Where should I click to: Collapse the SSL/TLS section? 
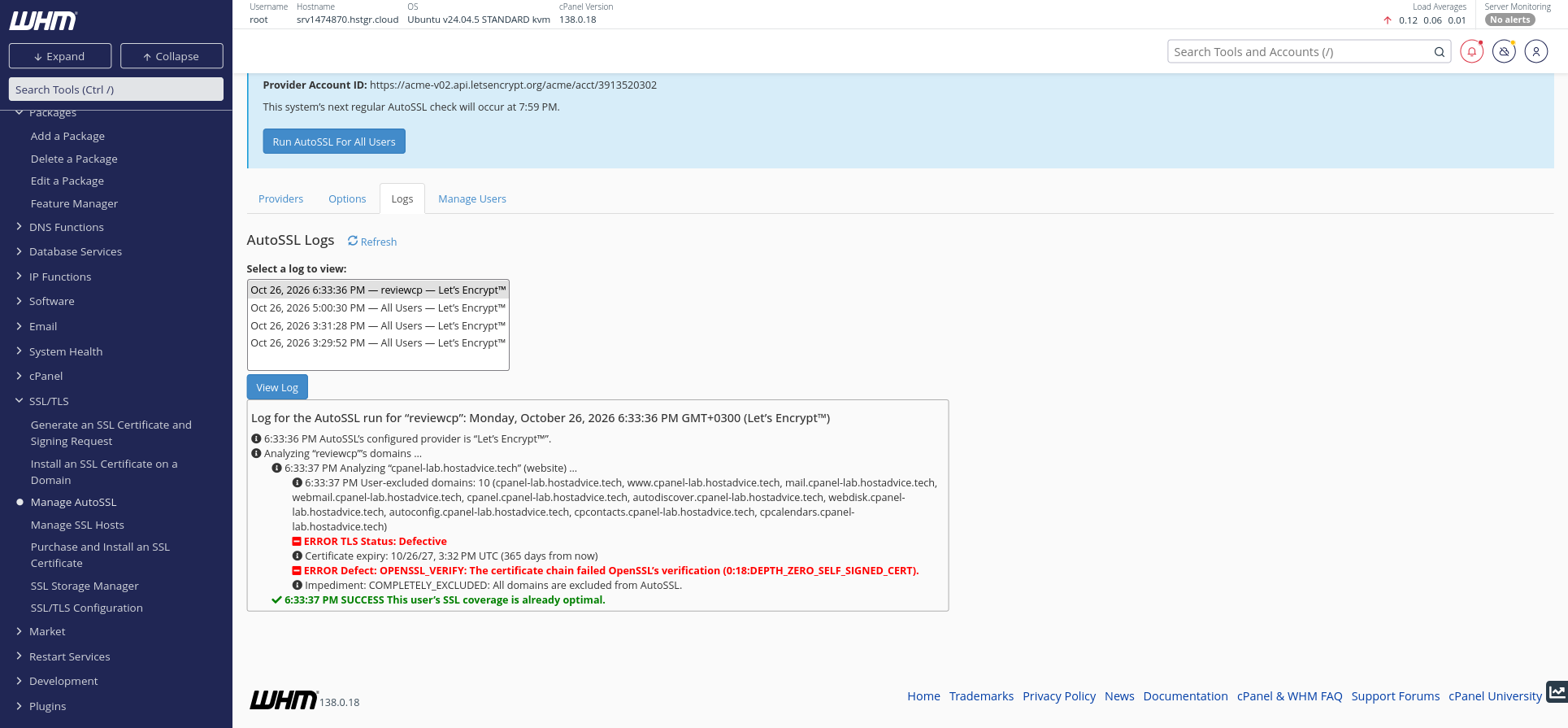49,401
